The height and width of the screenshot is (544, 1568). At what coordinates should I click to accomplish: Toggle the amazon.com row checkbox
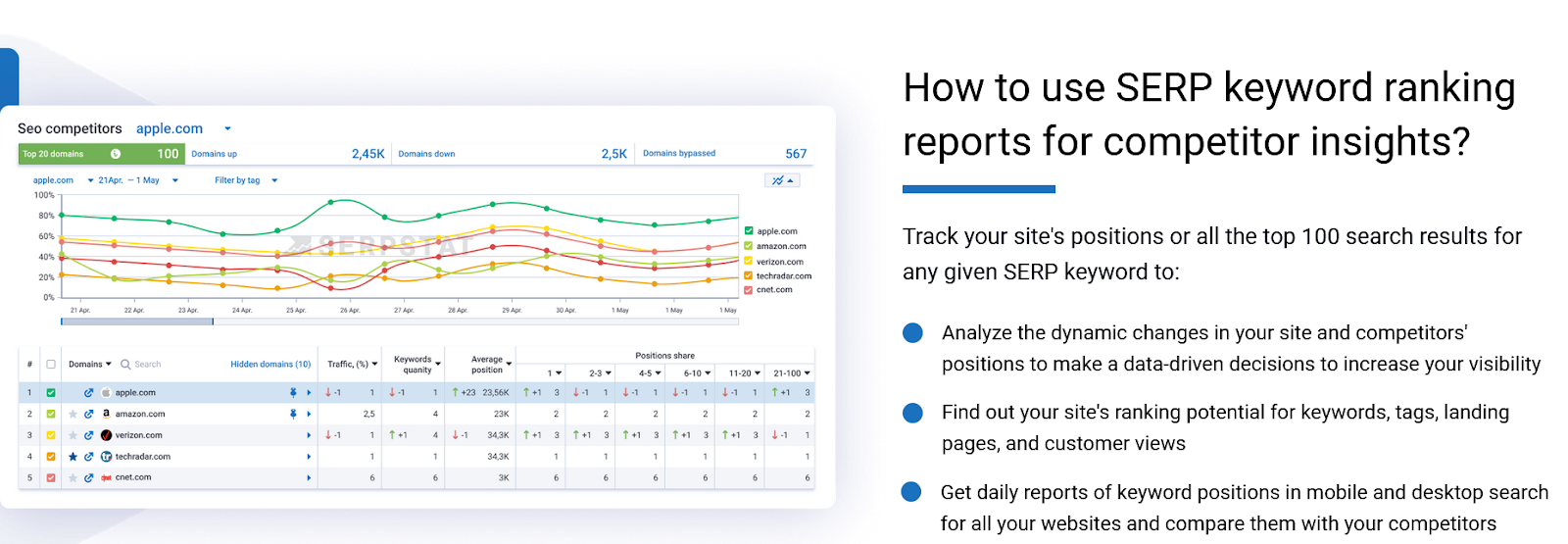(51, 415)
